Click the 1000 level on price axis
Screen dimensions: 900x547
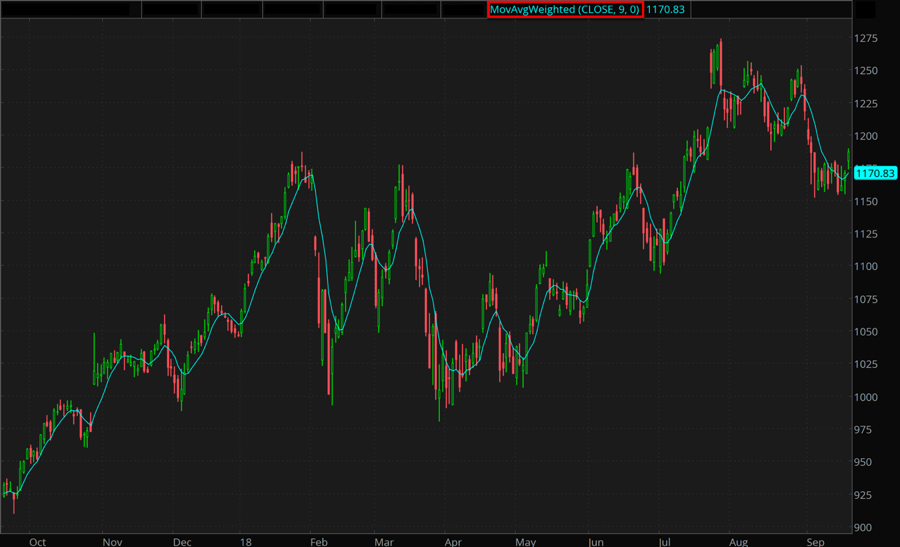(867, 398)
